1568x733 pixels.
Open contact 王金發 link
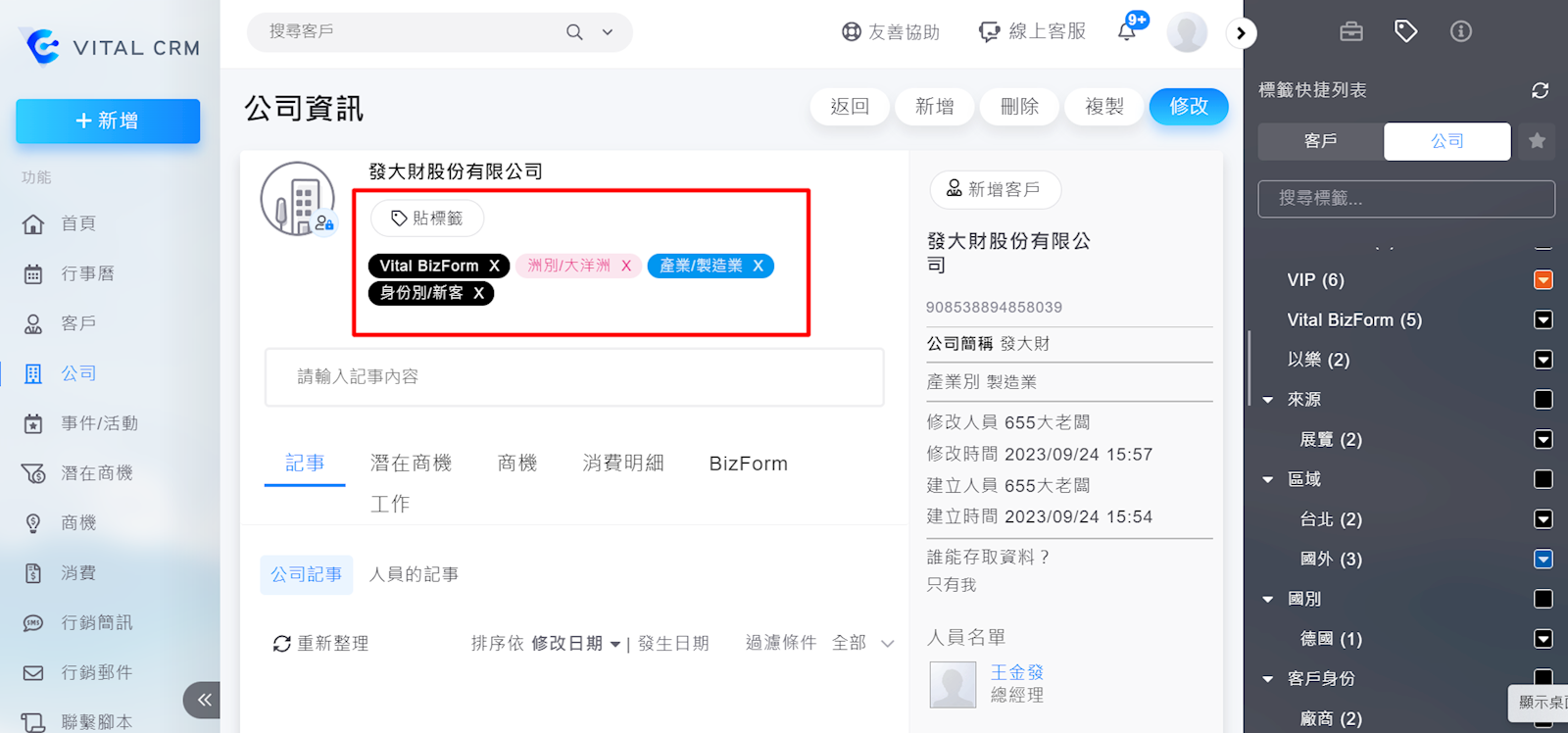pyautogui.click(x=1016, y=672)
